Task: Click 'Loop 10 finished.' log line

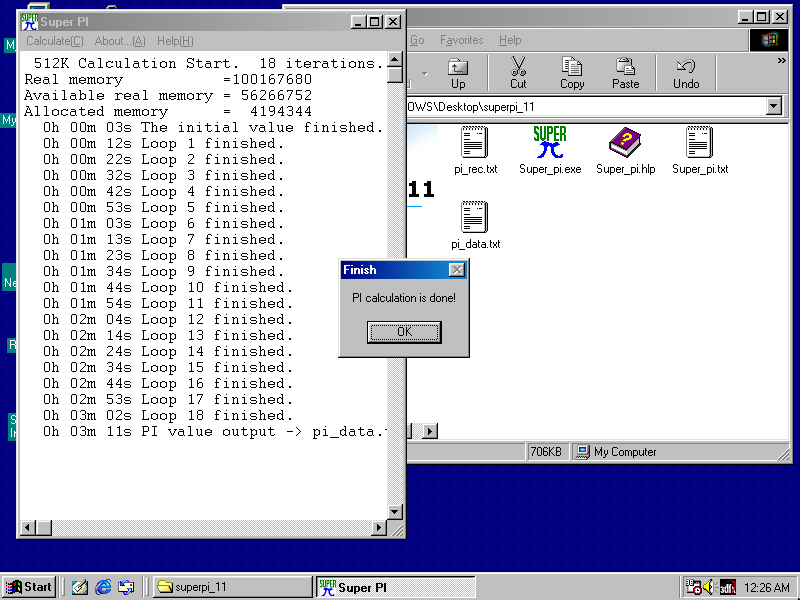Action: point(168,287)
